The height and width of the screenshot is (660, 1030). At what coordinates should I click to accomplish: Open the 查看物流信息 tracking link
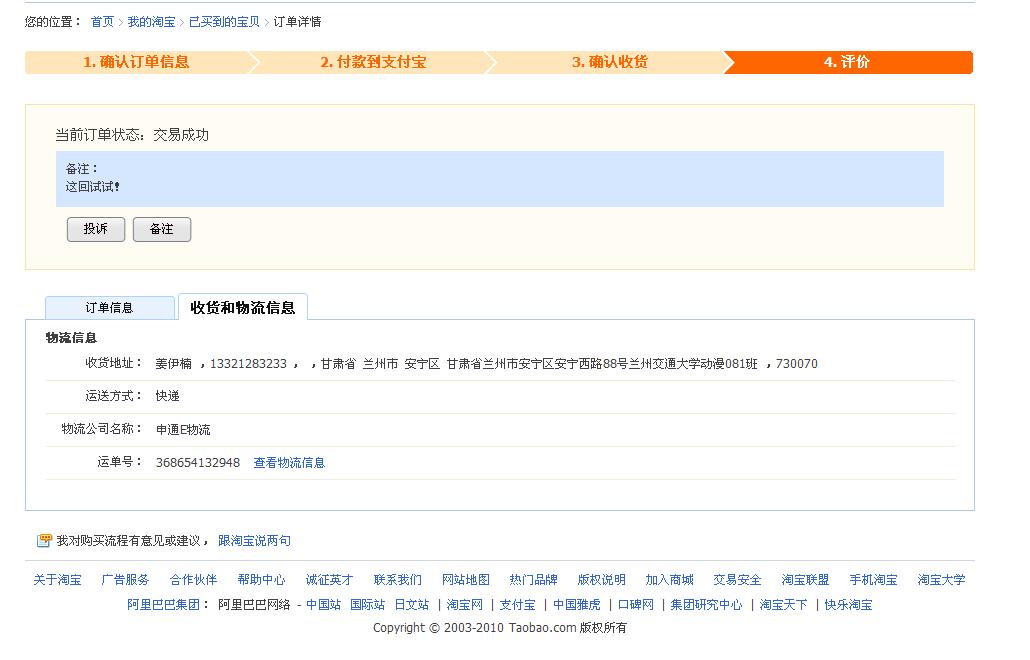289,463
